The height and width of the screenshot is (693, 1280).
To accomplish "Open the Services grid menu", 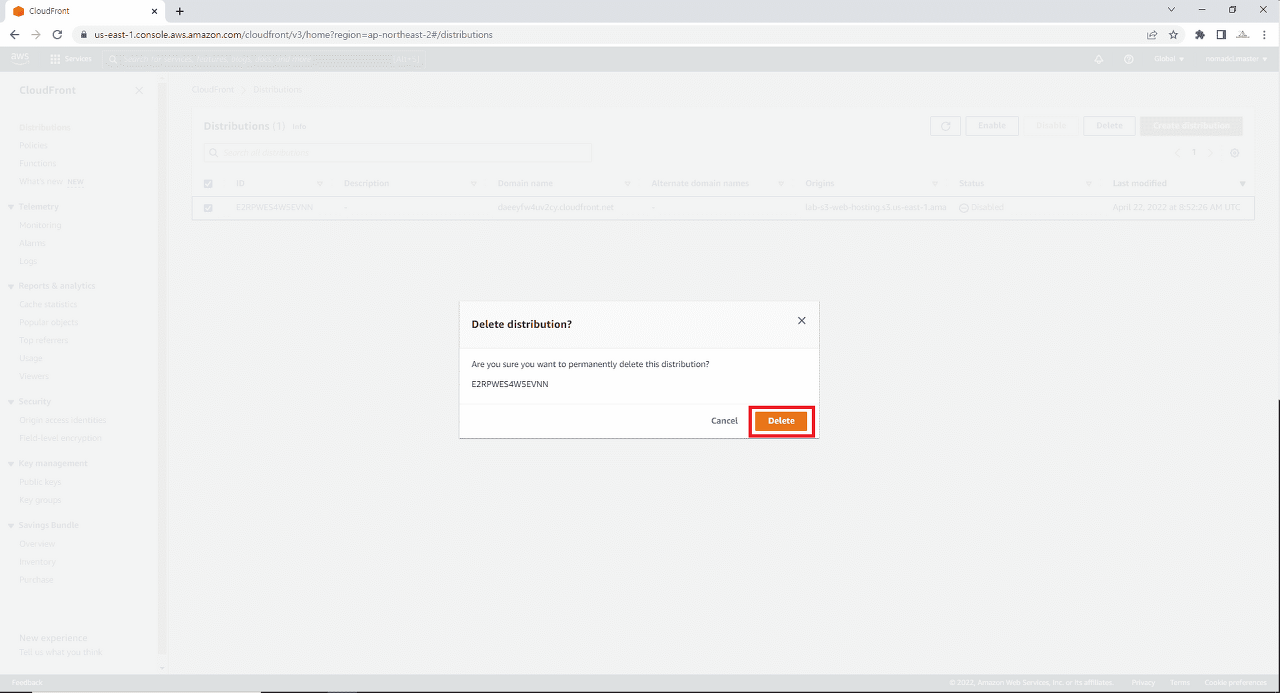I will click(71, 59).
